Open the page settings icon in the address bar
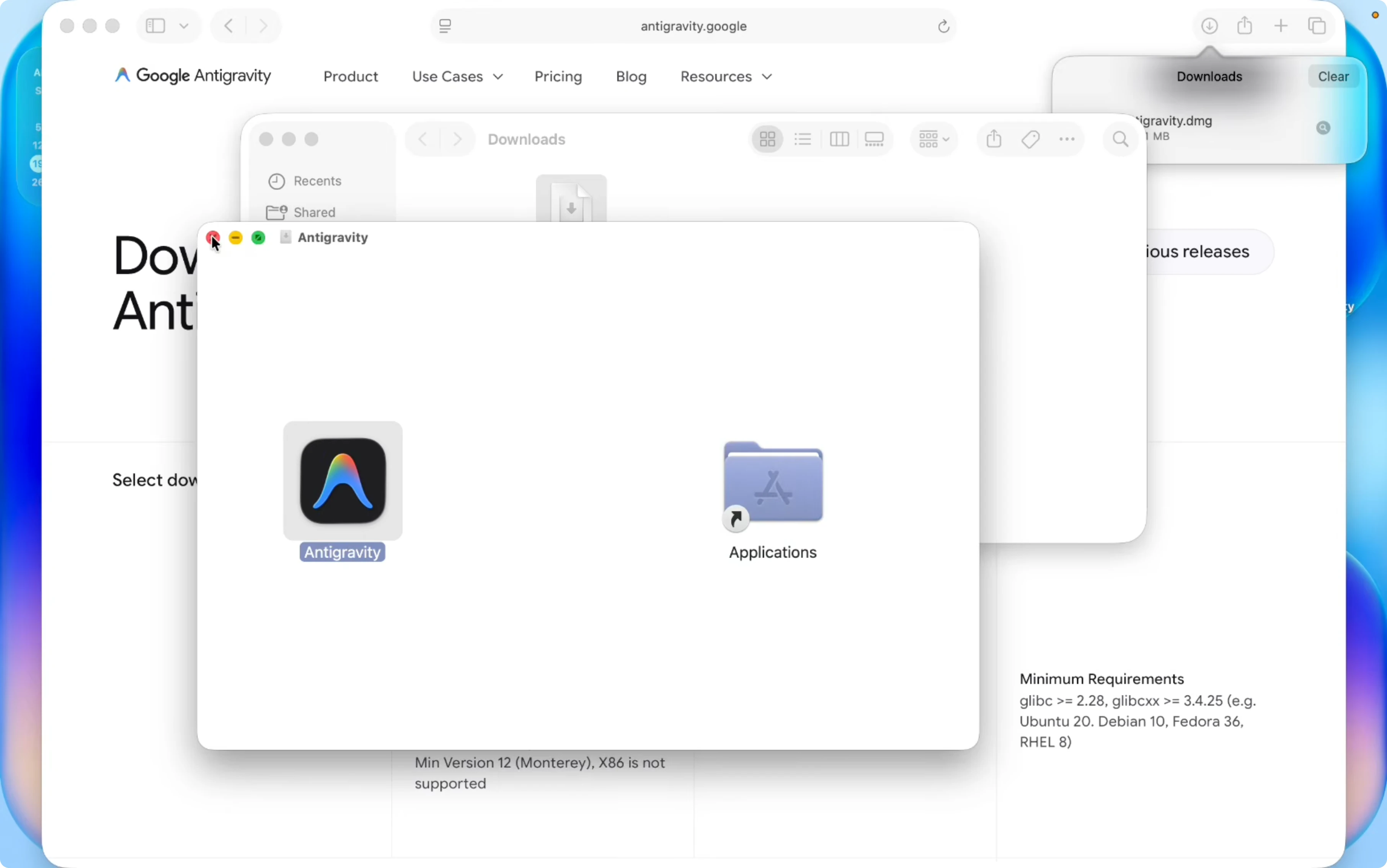1387x868 pixels. coord(445,26)
